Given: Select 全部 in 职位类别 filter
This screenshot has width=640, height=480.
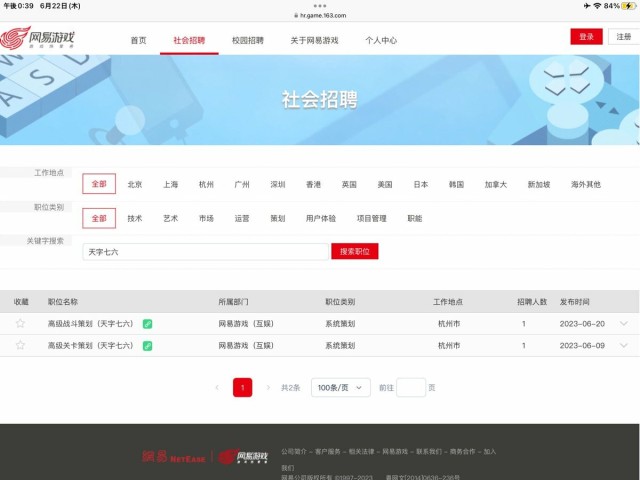Looking at the screenshot, I should 99,218.
